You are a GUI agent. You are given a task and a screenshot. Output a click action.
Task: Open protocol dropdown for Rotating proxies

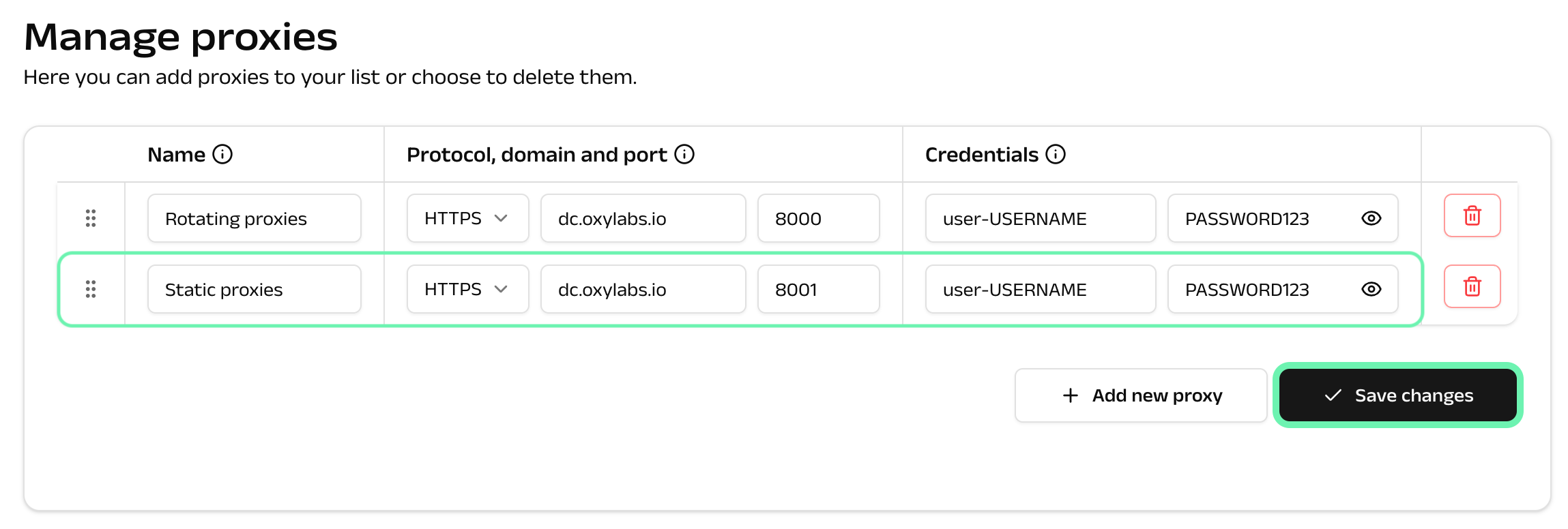467,218
